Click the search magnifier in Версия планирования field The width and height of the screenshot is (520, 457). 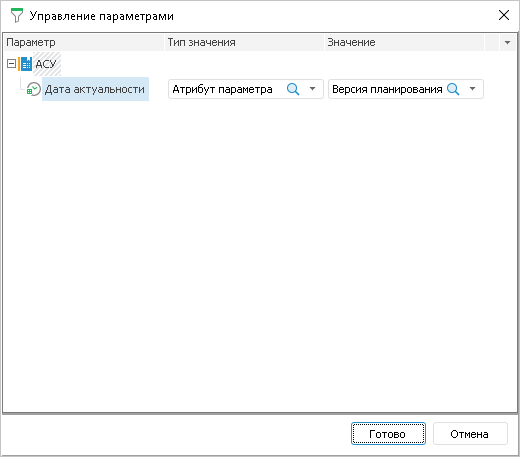pos(453,89)
